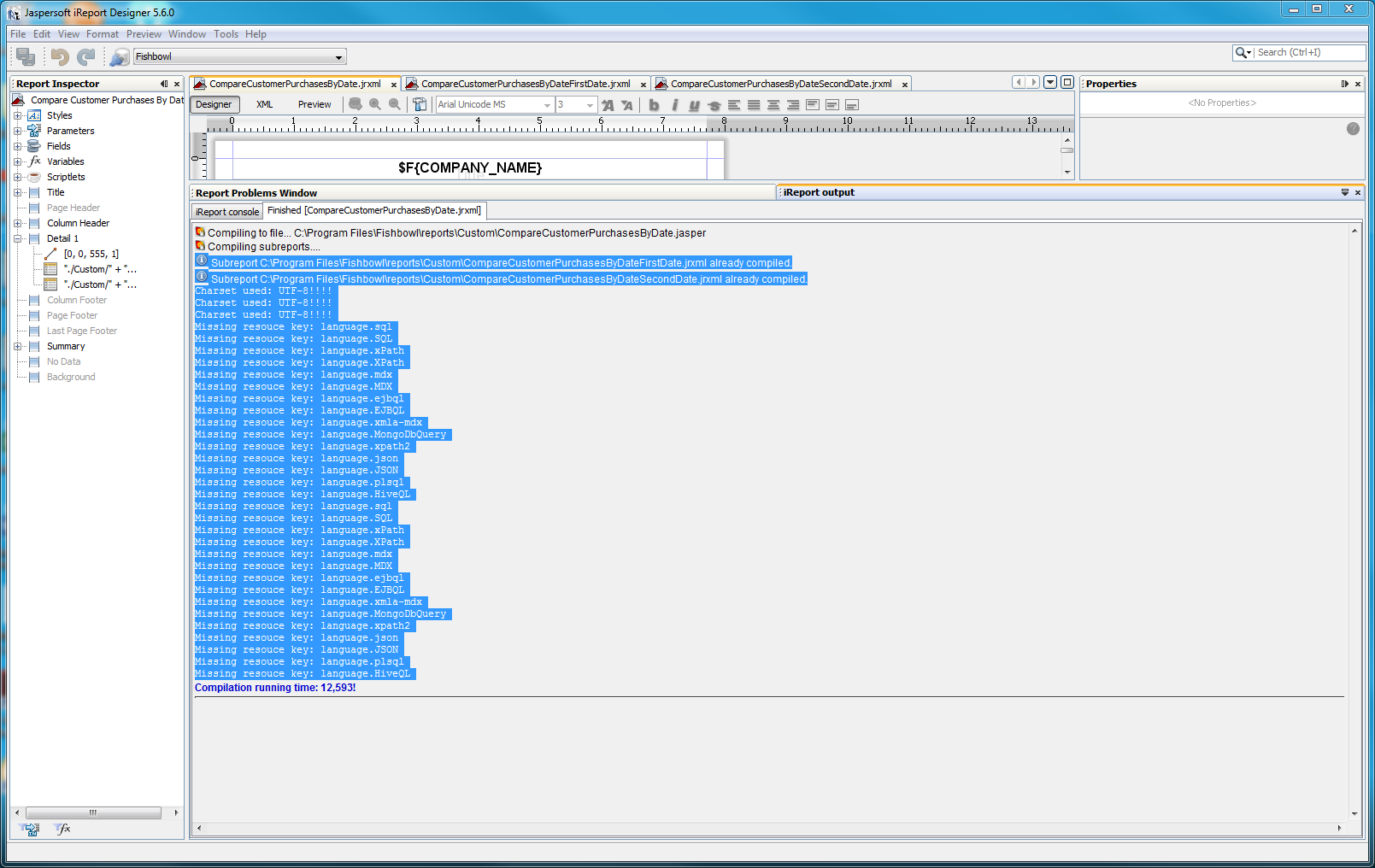Click the $F{COMPANY_NAME} text field in designer
Viewport: 1375px width, 868px height.
pyautogui.click(x=470, y=167)
